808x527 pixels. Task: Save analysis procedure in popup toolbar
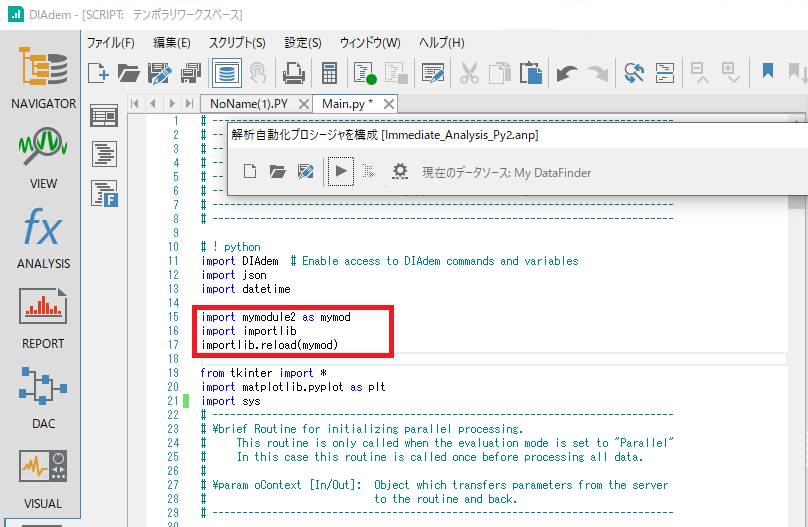pos(306,171)
